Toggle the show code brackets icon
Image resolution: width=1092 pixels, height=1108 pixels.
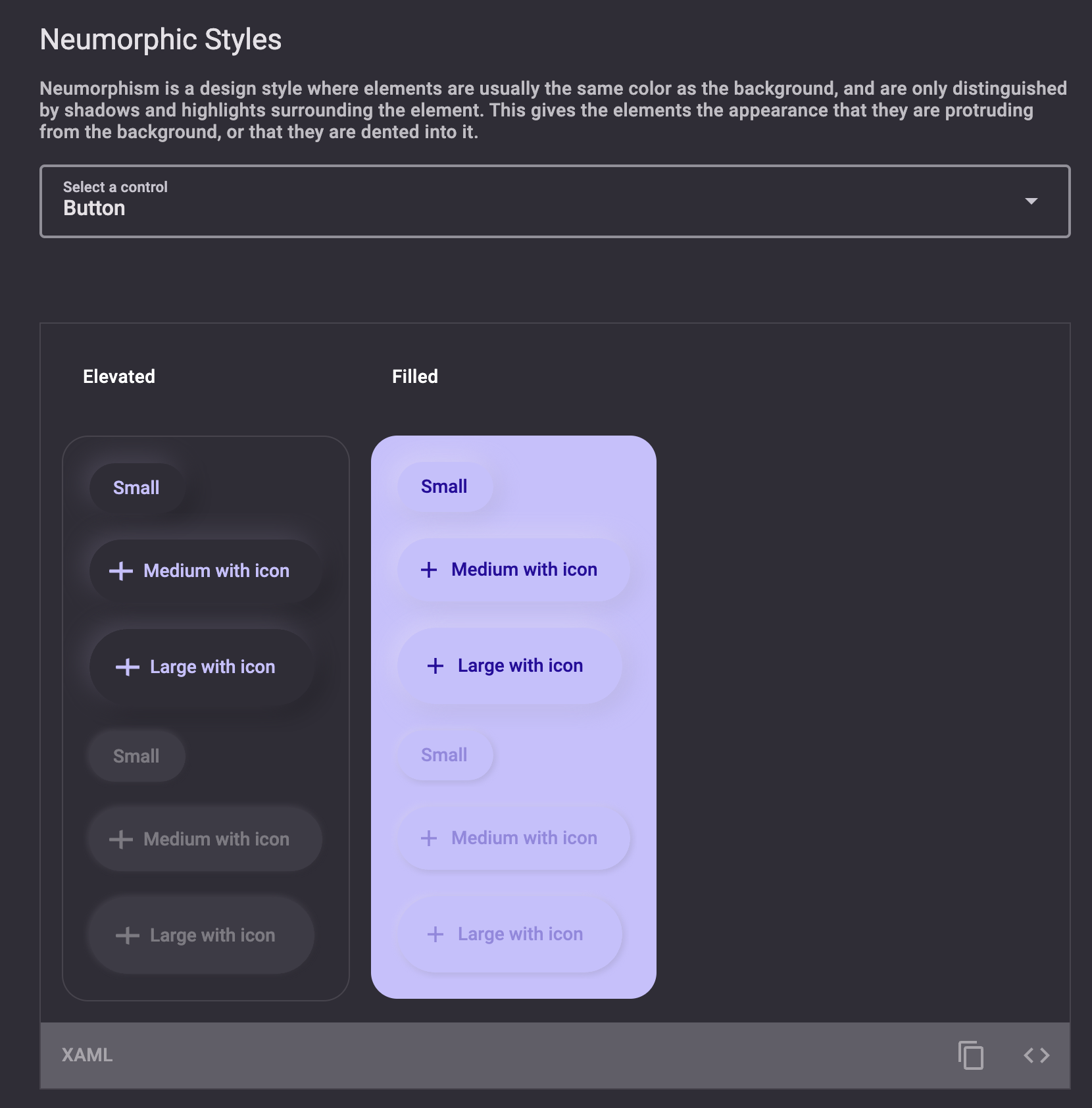coord(1037,1055)
